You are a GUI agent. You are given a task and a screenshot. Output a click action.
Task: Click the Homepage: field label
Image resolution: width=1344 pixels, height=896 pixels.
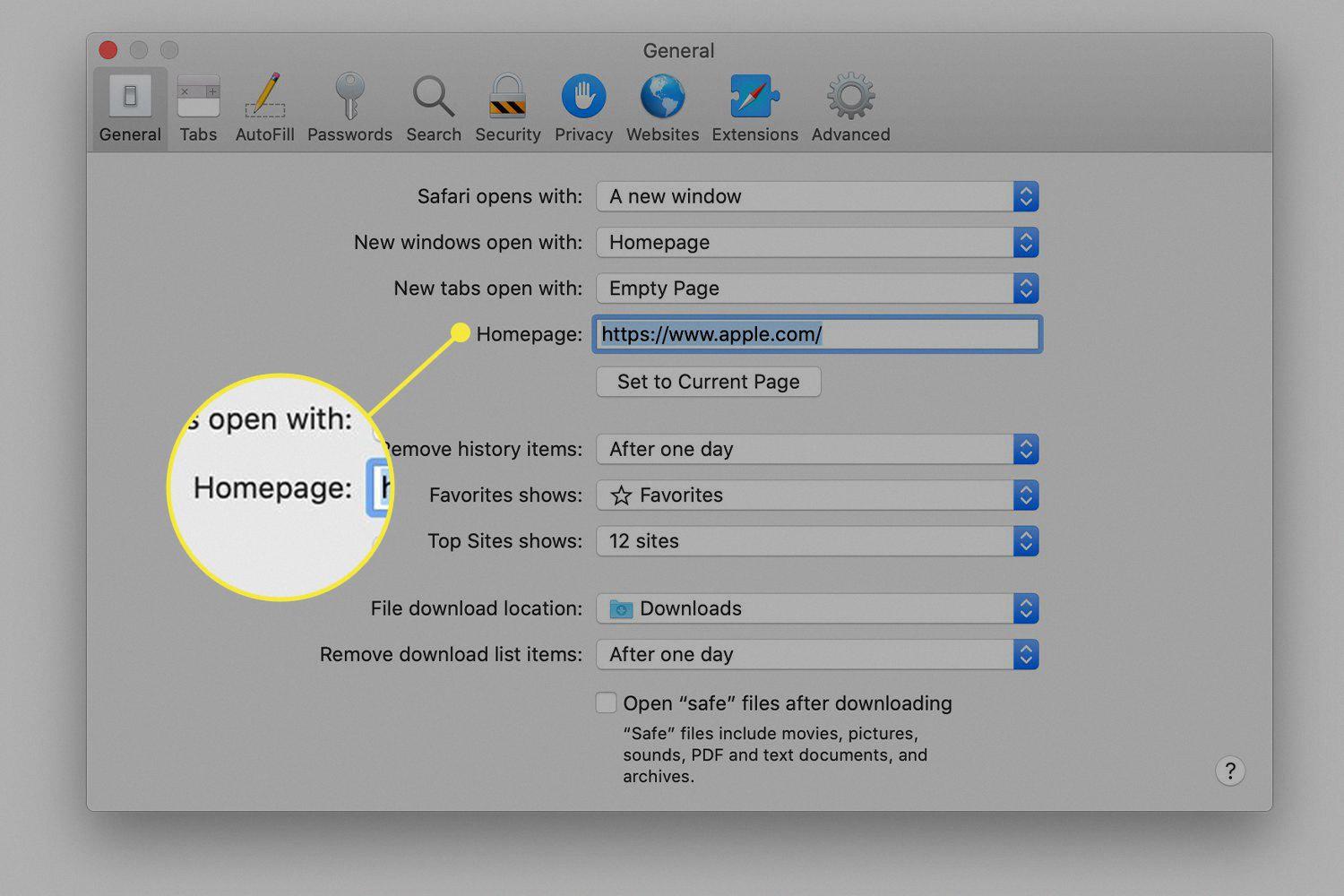click(529, 334)
